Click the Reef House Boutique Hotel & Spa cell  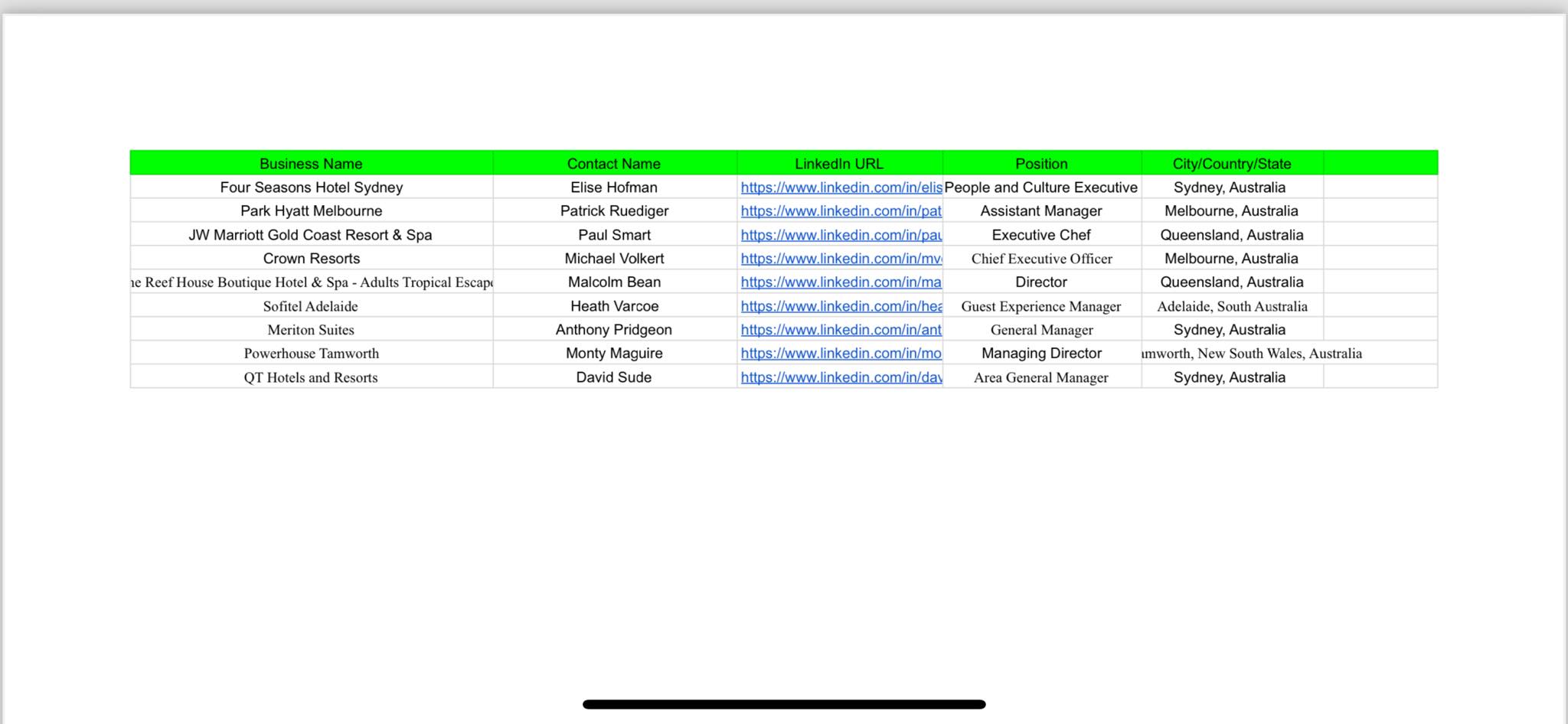[312, 282]
